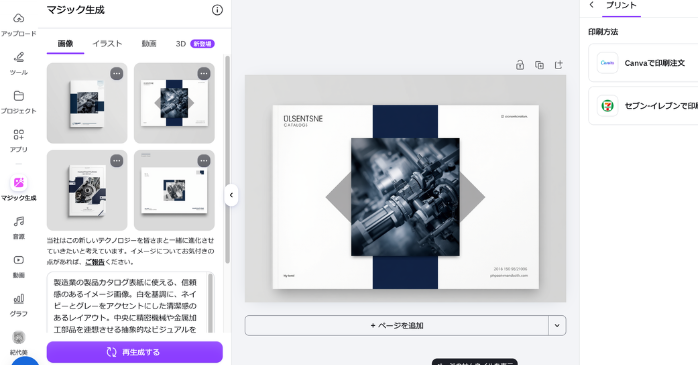Open options menu on the small square image thumbnail

(204, 161)
